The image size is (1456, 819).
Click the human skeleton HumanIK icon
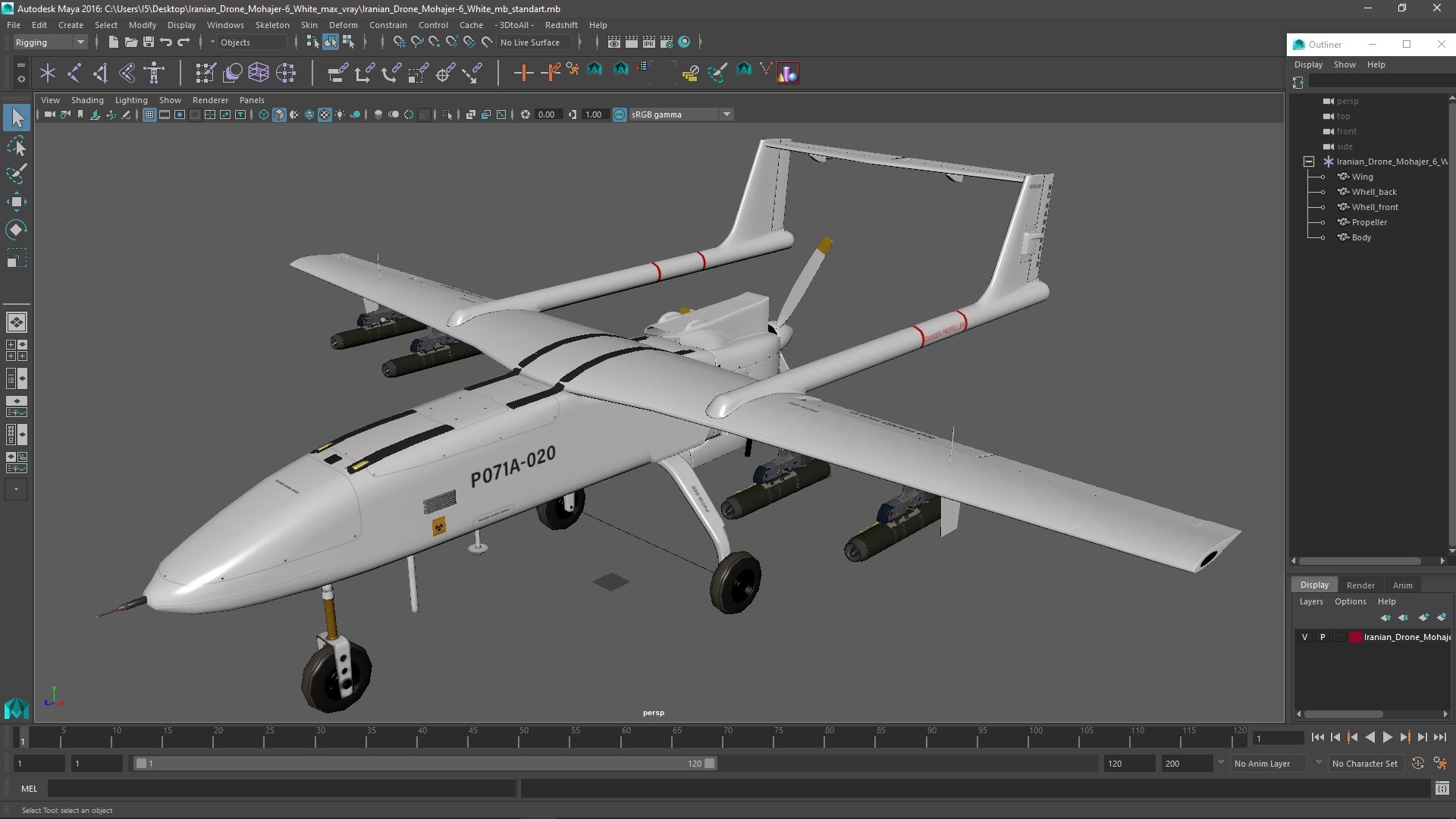tap(155, 73)
